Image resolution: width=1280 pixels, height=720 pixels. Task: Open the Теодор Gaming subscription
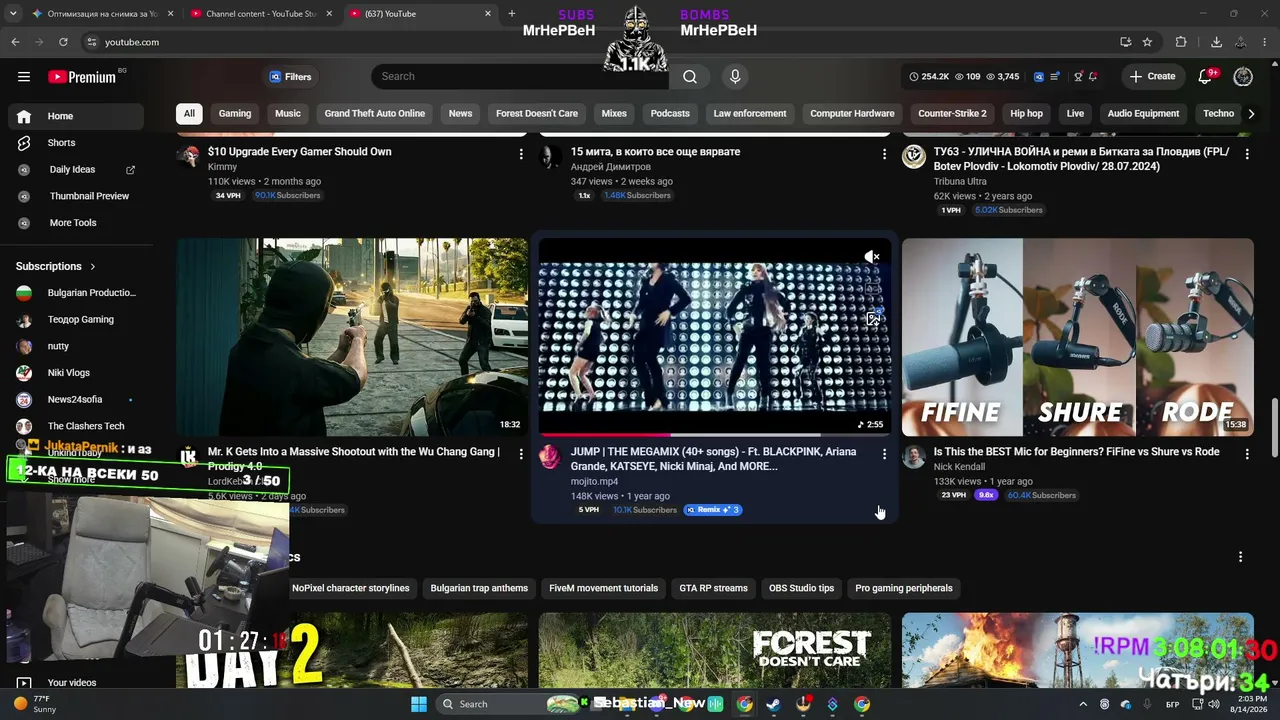coord(76,320)
